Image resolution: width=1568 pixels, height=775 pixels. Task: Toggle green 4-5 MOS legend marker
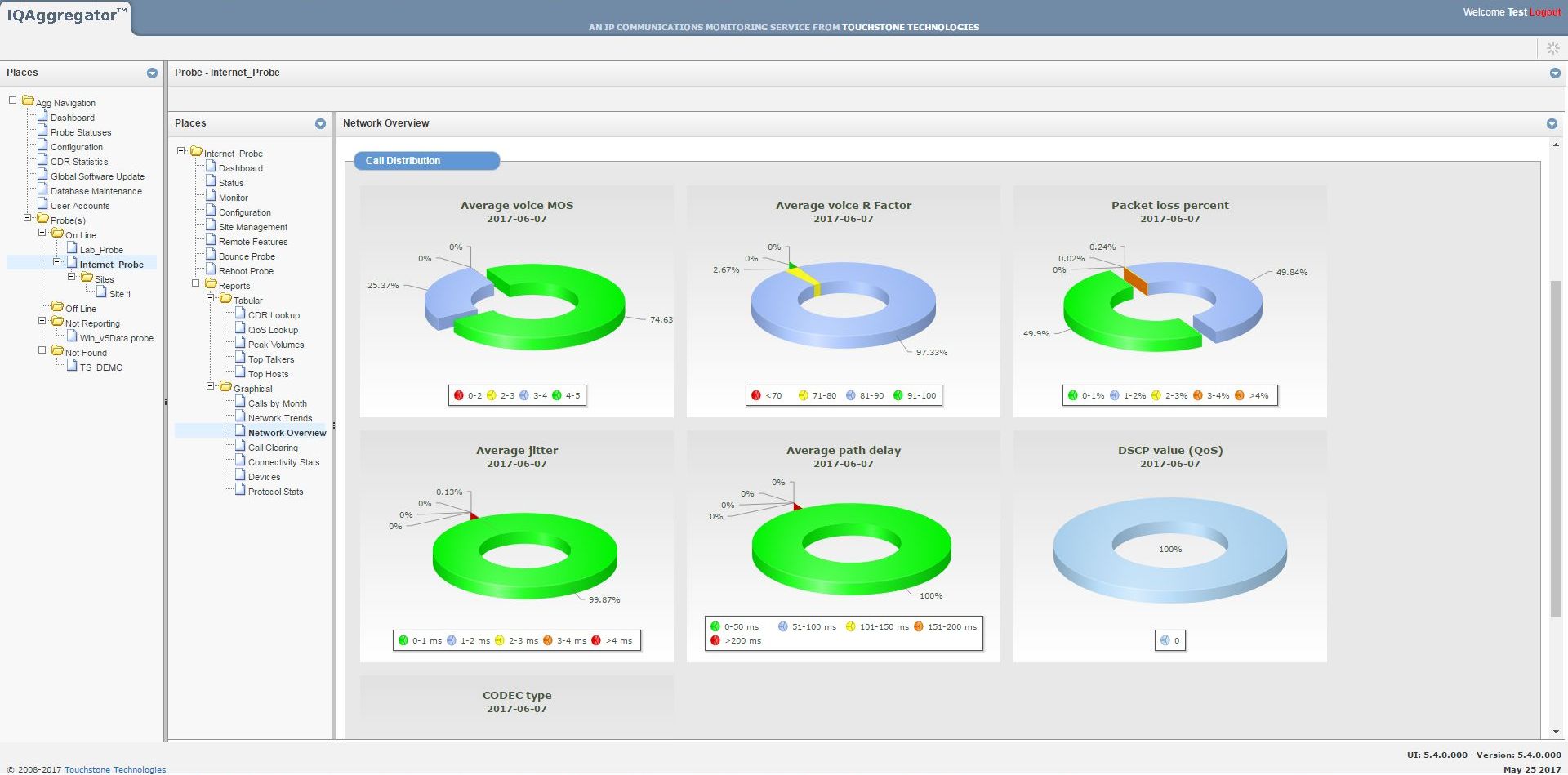click(x=556, y=395)
